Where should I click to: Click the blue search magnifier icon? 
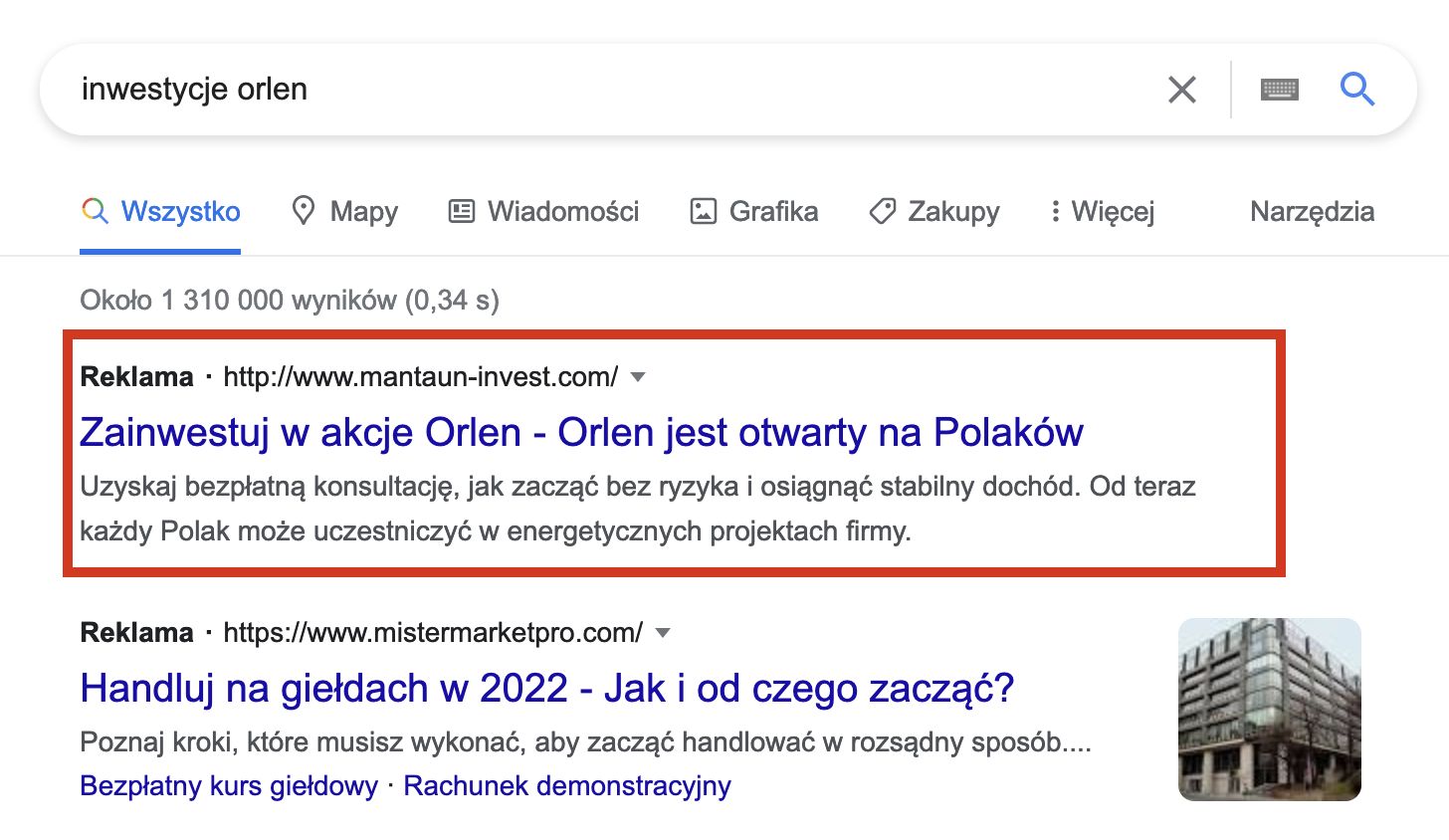(x=1357, y=89)
